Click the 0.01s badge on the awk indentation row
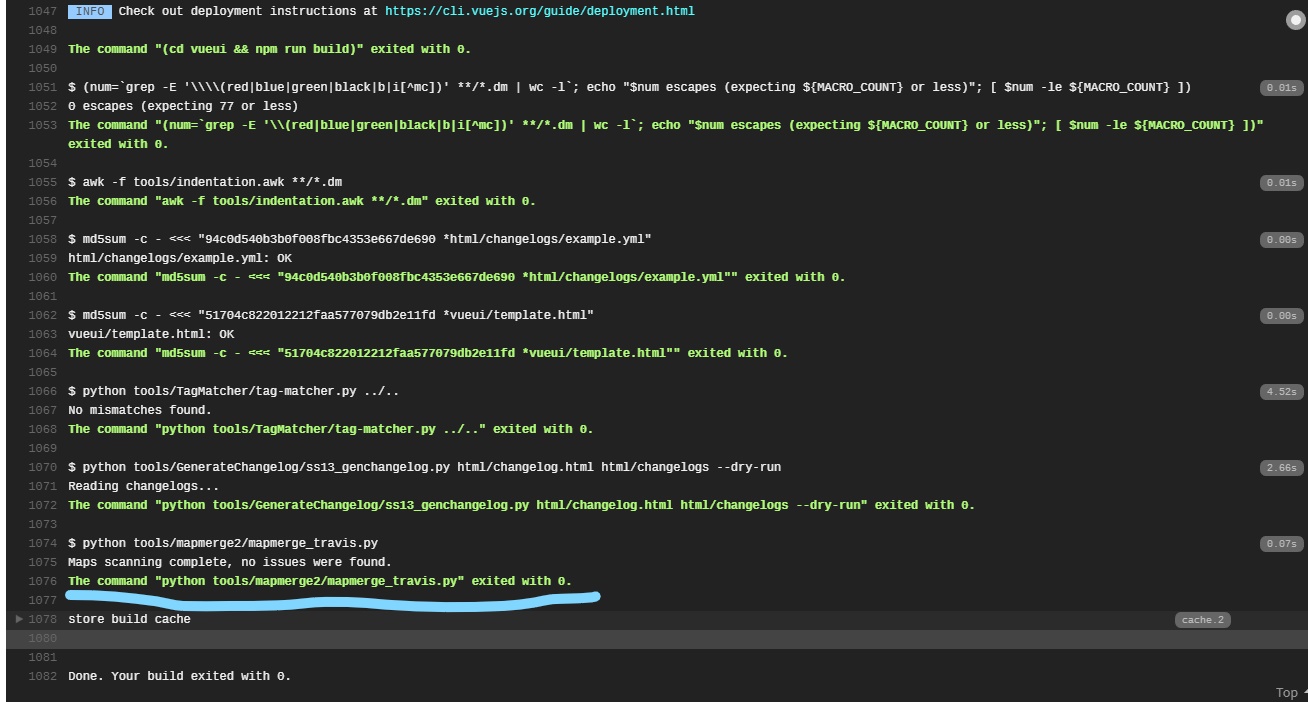Image resolution: width=1308 pixels, height=702 pixels. [1281, 183]
